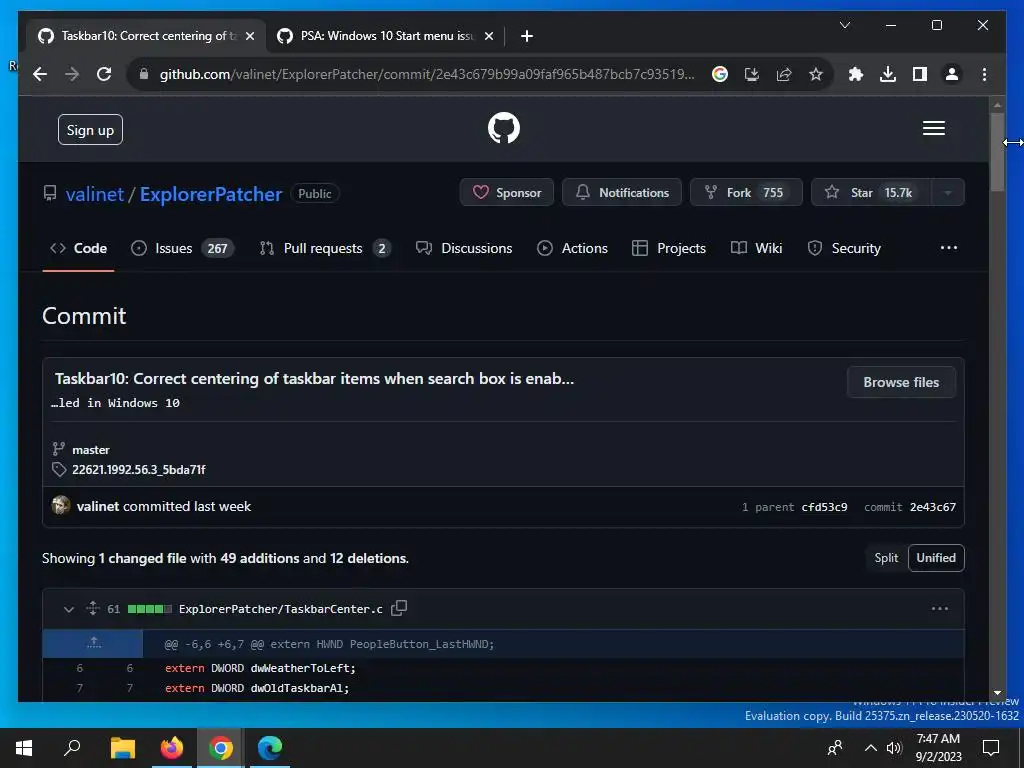This screenshot has width=1024, height=768.
Task: Expand all lines of TaskbarCenter.c diff
Action: coord(93,608)
